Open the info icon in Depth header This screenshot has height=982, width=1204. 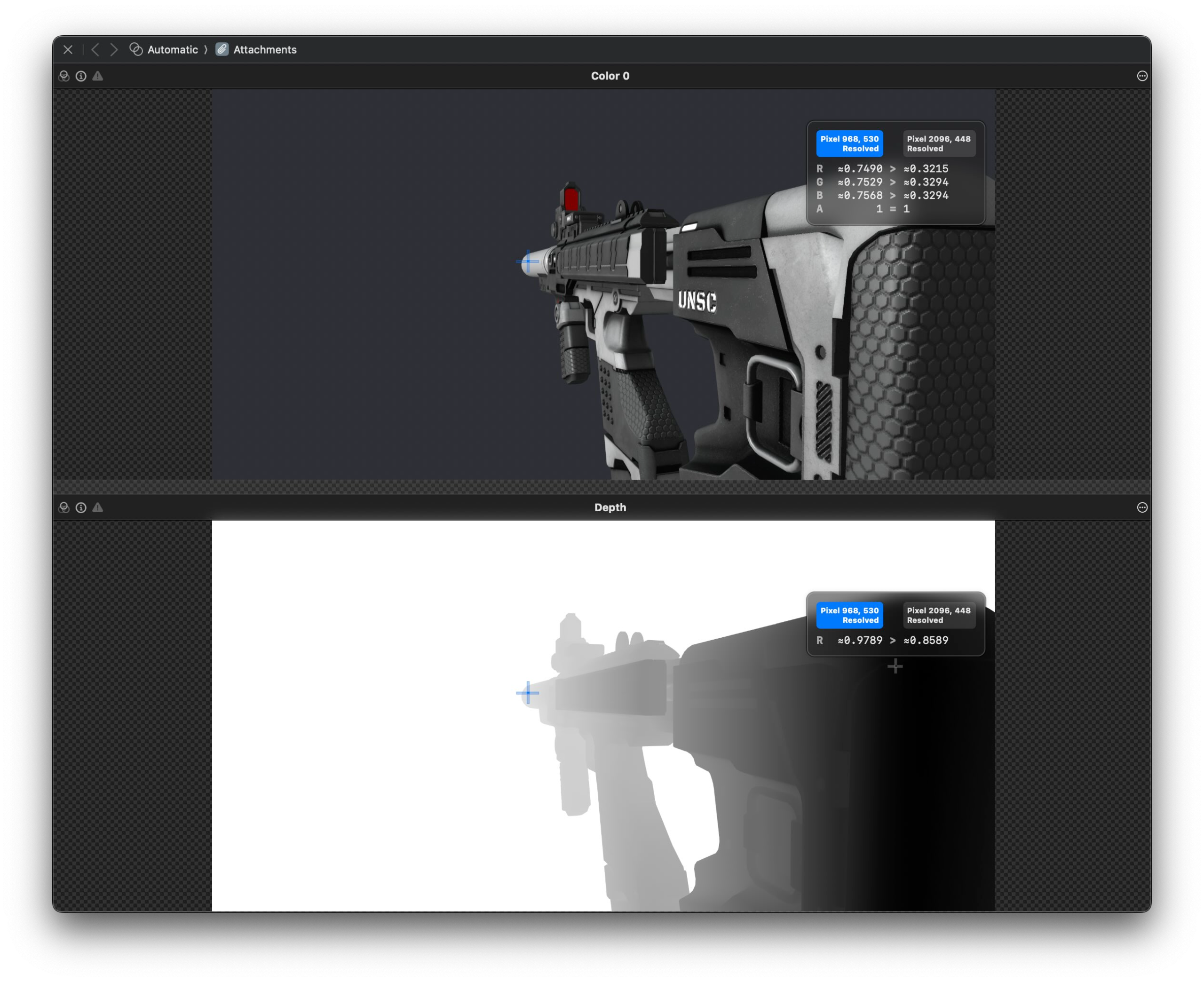point(81,507)
